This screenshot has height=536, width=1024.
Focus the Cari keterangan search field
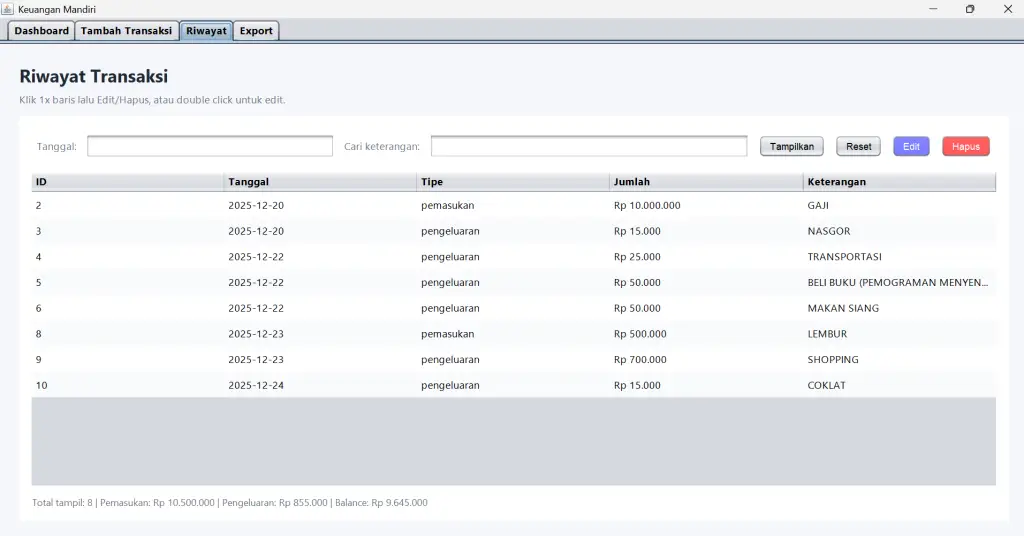(x=588, y=147)
